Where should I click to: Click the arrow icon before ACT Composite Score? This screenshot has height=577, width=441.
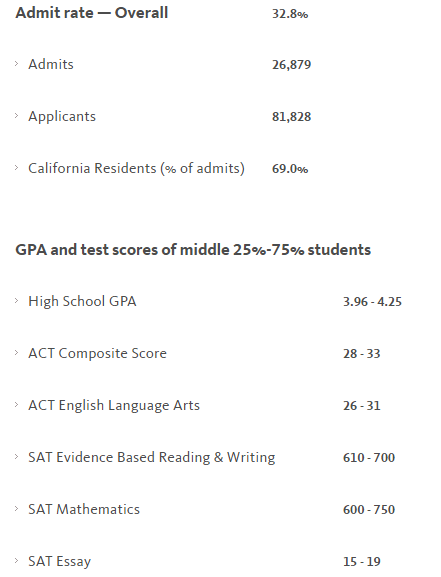tap(17, 353)
